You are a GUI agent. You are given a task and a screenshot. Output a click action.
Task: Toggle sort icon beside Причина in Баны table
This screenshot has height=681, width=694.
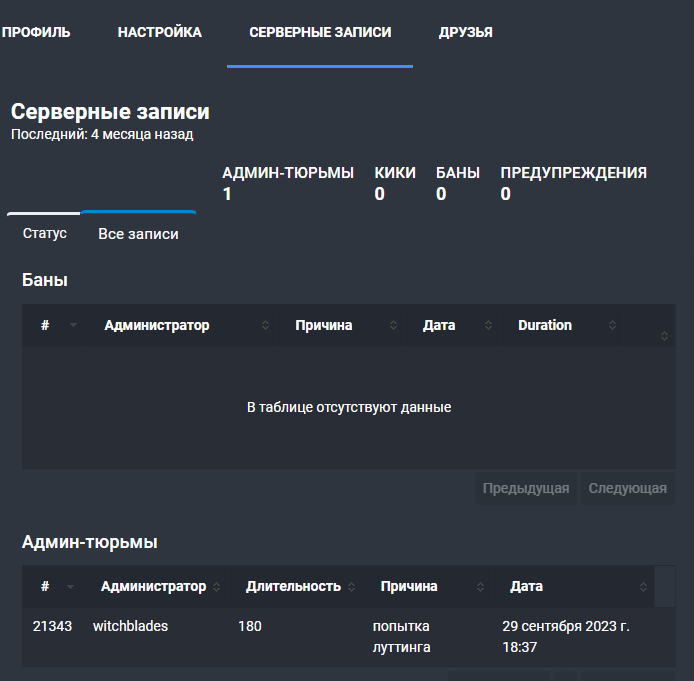393,325
